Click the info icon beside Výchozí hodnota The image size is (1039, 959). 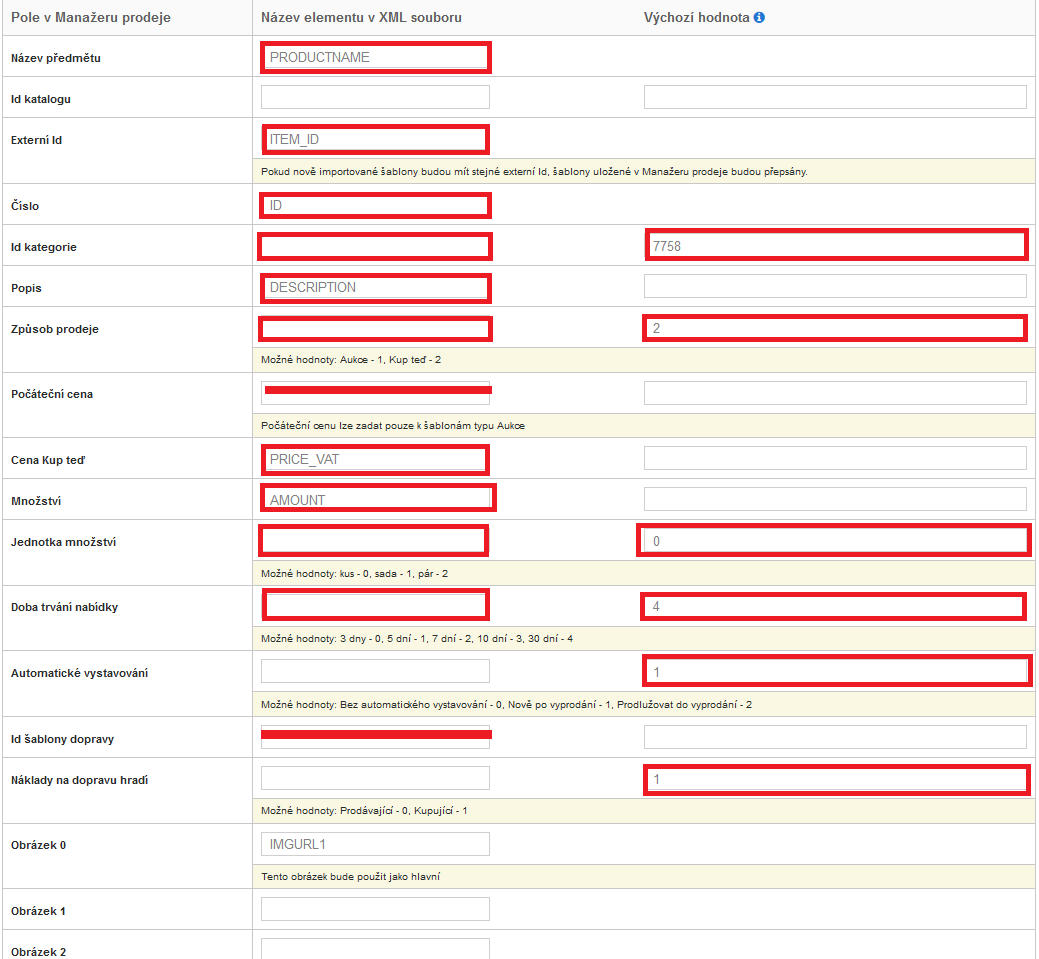(759, 18)
